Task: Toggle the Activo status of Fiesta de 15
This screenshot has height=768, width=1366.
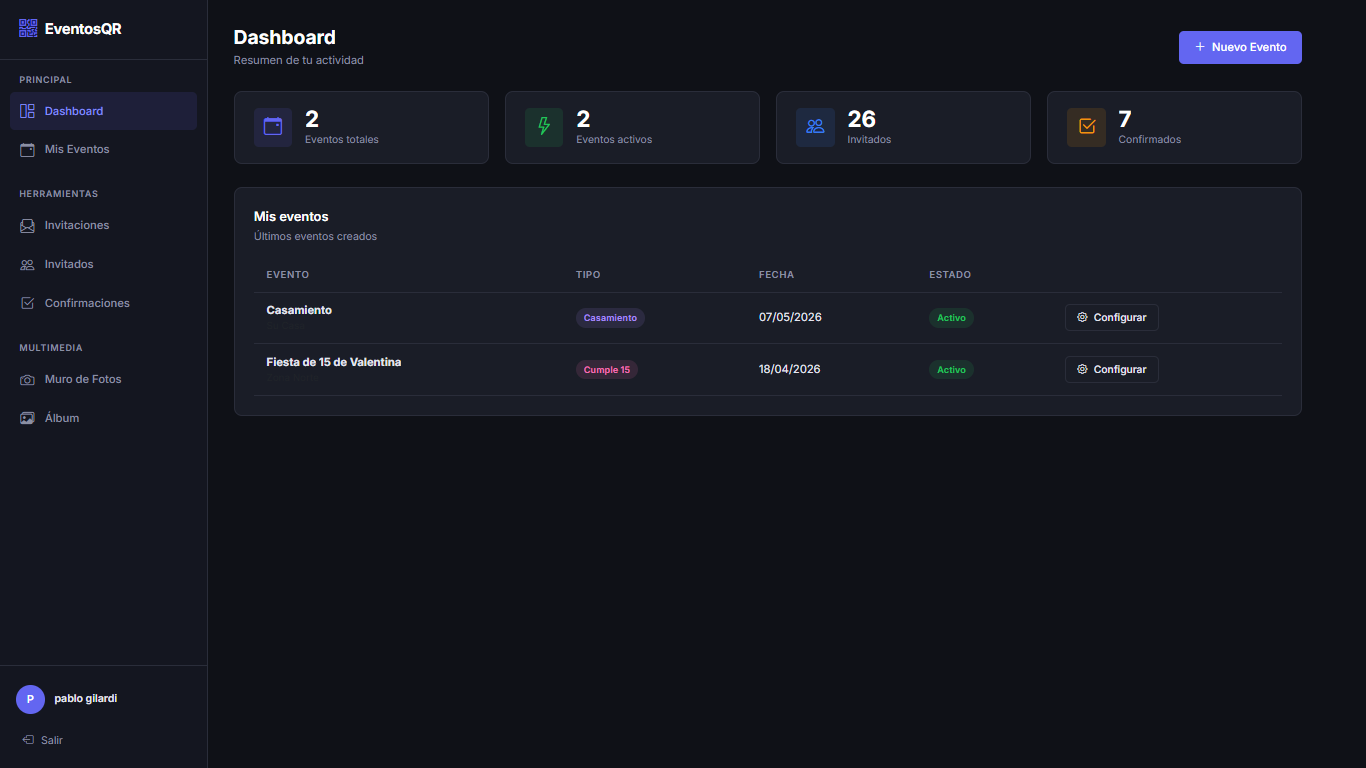Action: coord(951,369)
